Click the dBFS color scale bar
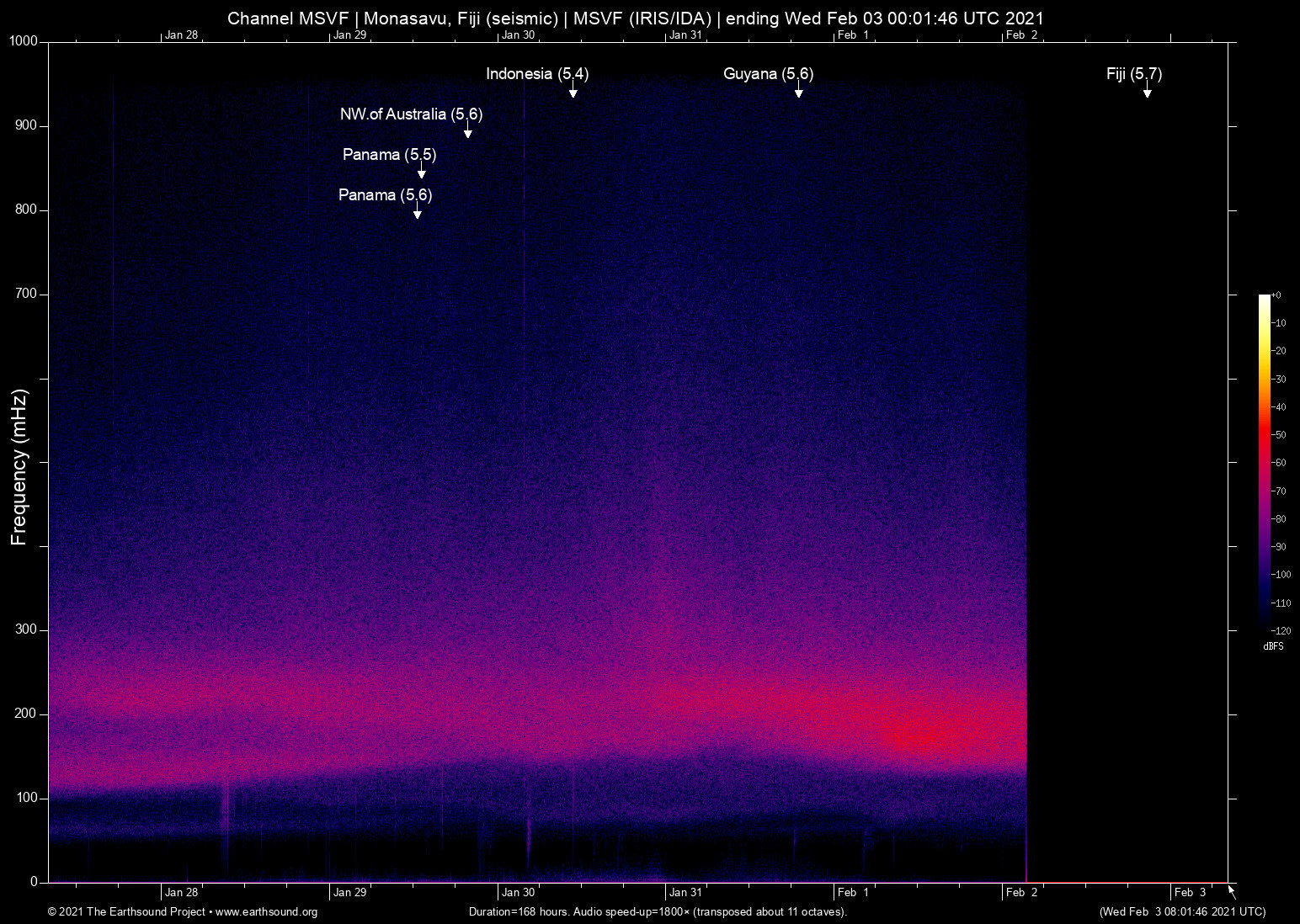 (1264, 461)
